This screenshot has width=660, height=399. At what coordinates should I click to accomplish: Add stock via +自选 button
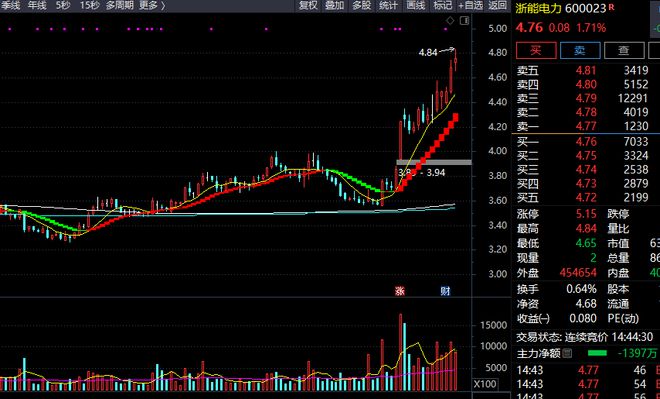tap(470, 5)
